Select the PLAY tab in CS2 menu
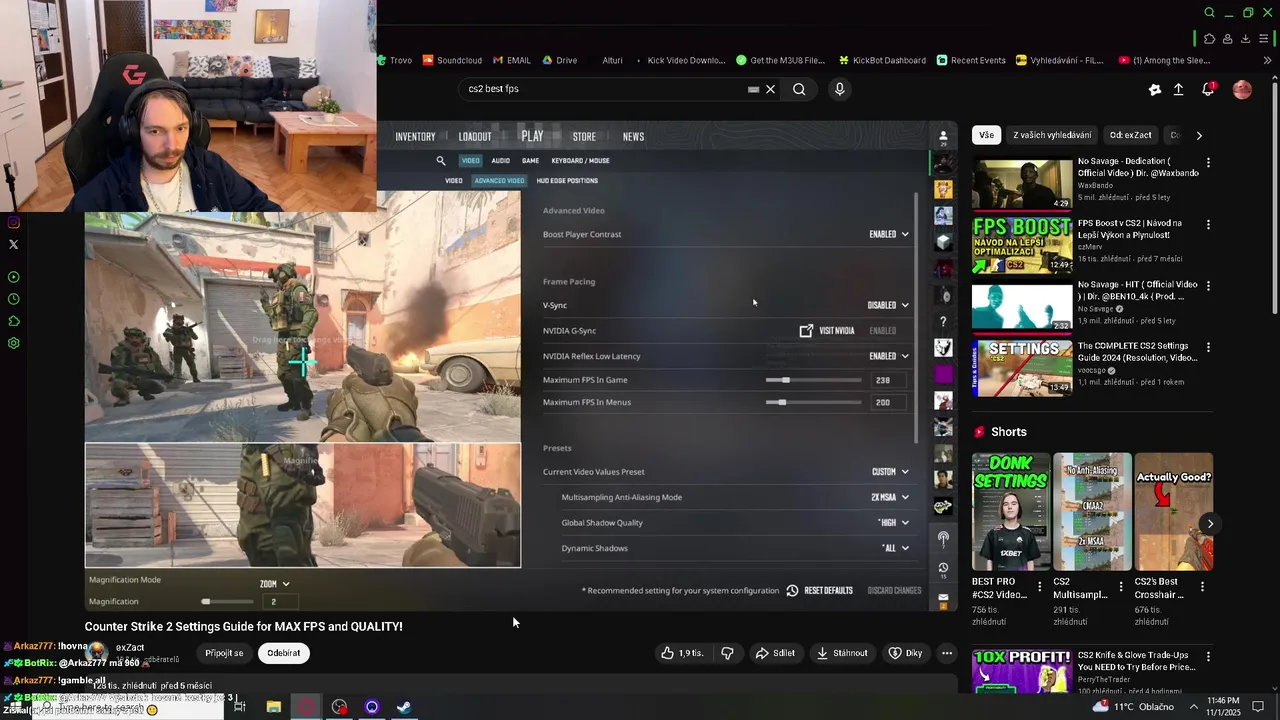 point(532,136)
